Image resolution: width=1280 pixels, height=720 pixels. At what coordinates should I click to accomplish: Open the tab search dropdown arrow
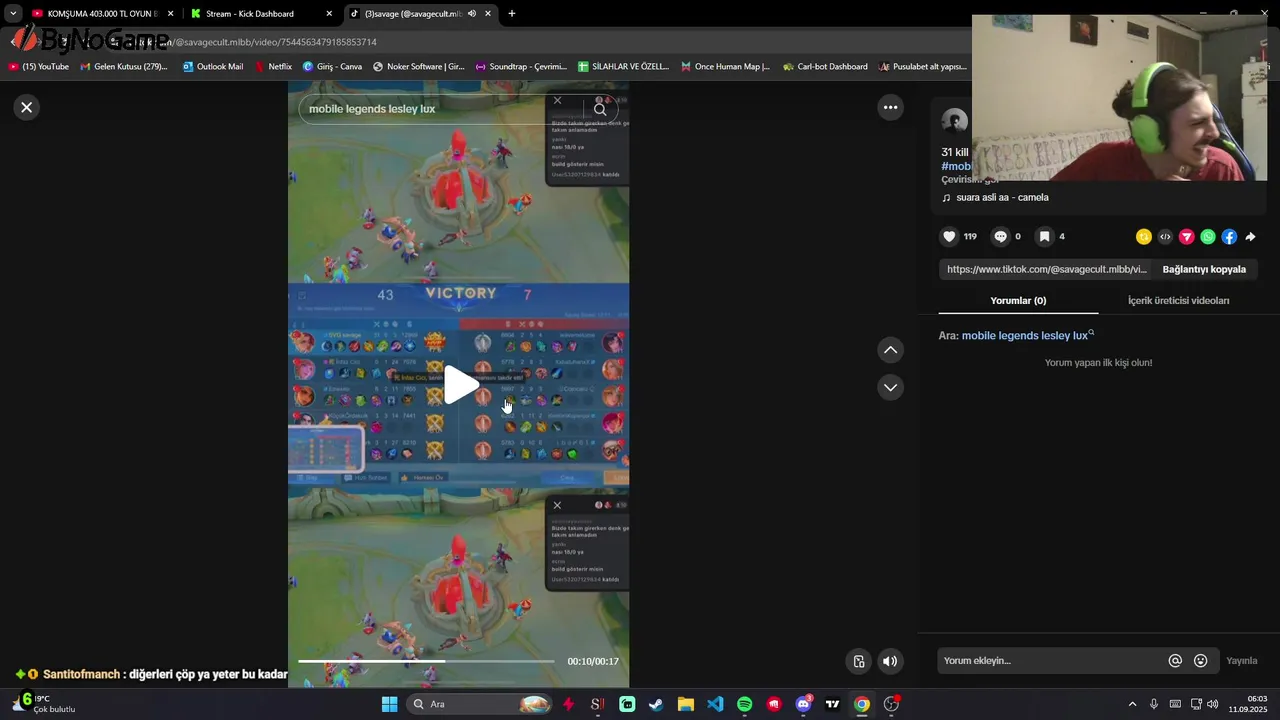[13, 14]
